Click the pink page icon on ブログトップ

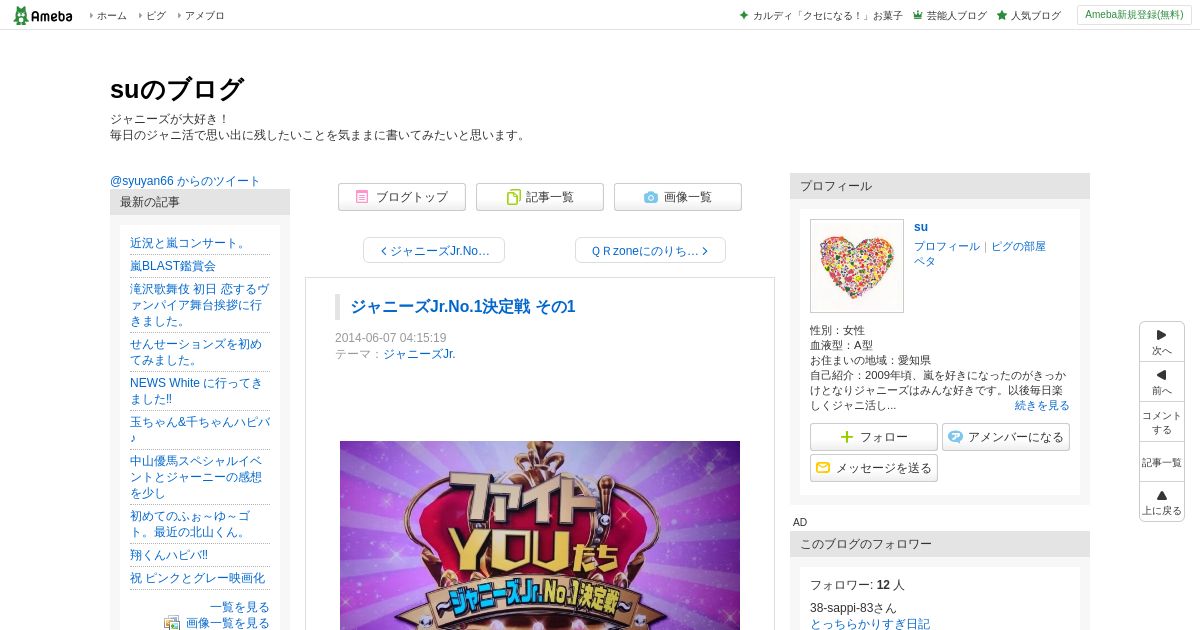click(x=362, y=197)
